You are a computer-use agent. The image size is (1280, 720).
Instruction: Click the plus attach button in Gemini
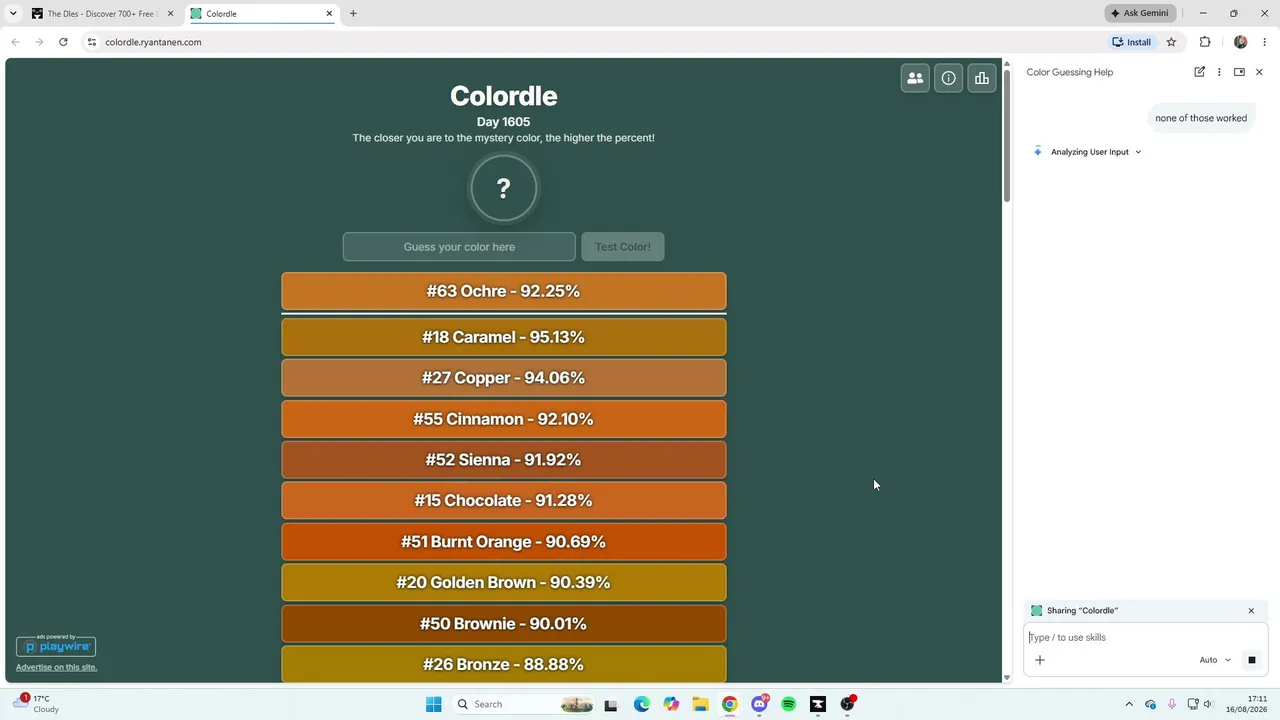tap(1040, 660)
